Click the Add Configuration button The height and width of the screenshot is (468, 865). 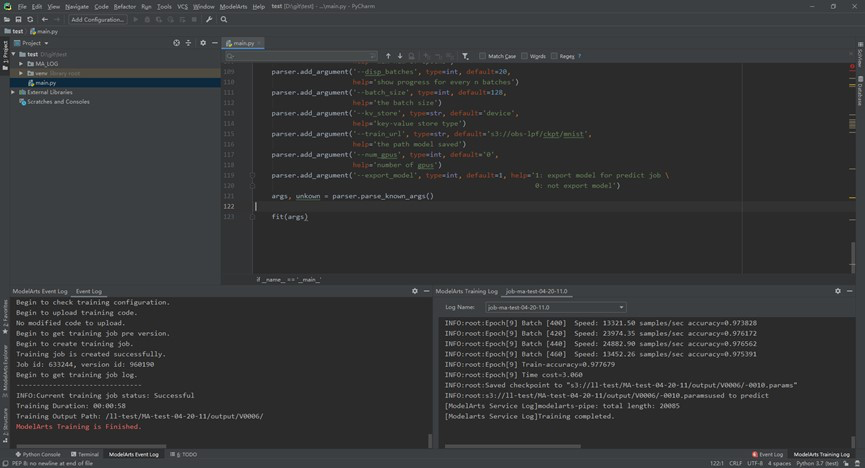98,19
